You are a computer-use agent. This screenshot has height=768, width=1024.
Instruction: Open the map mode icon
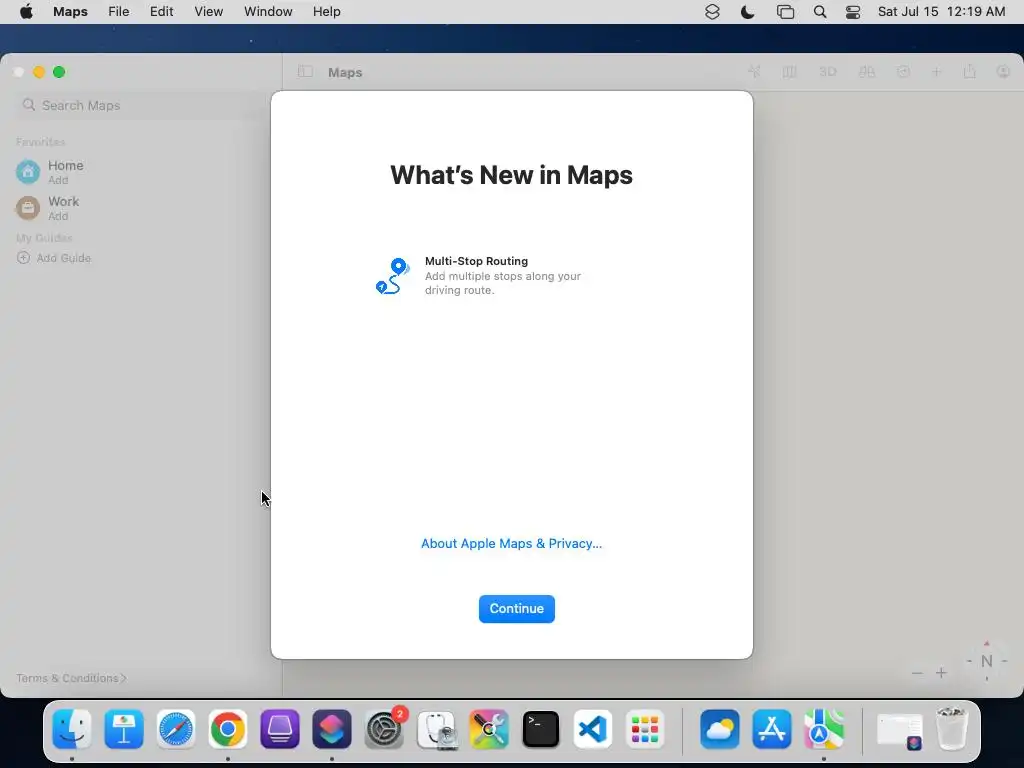790,72
